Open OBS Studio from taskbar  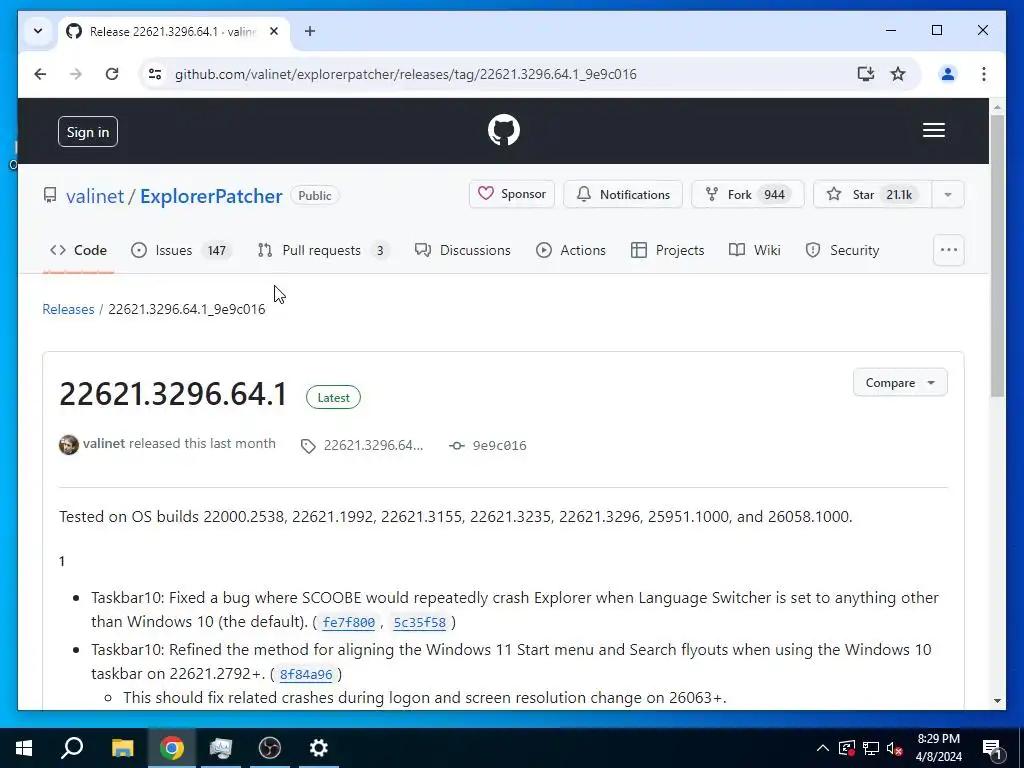click(x=269, y=748)
